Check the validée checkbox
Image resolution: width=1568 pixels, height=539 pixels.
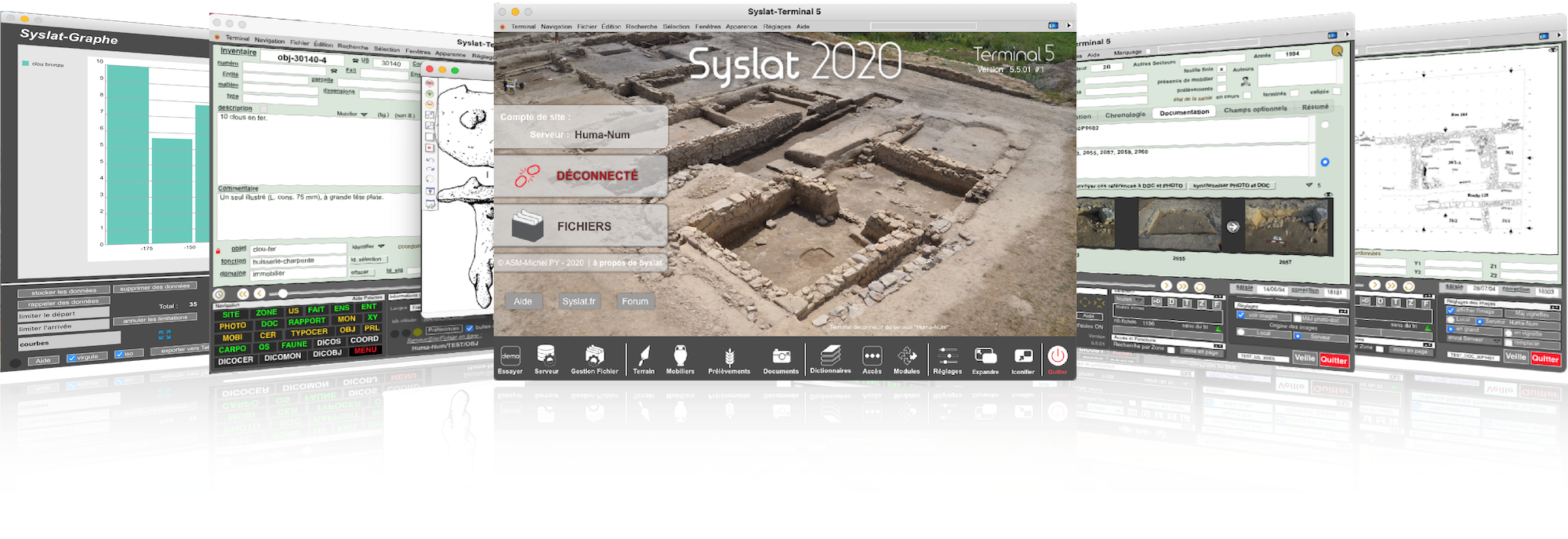pos(1337,91)
